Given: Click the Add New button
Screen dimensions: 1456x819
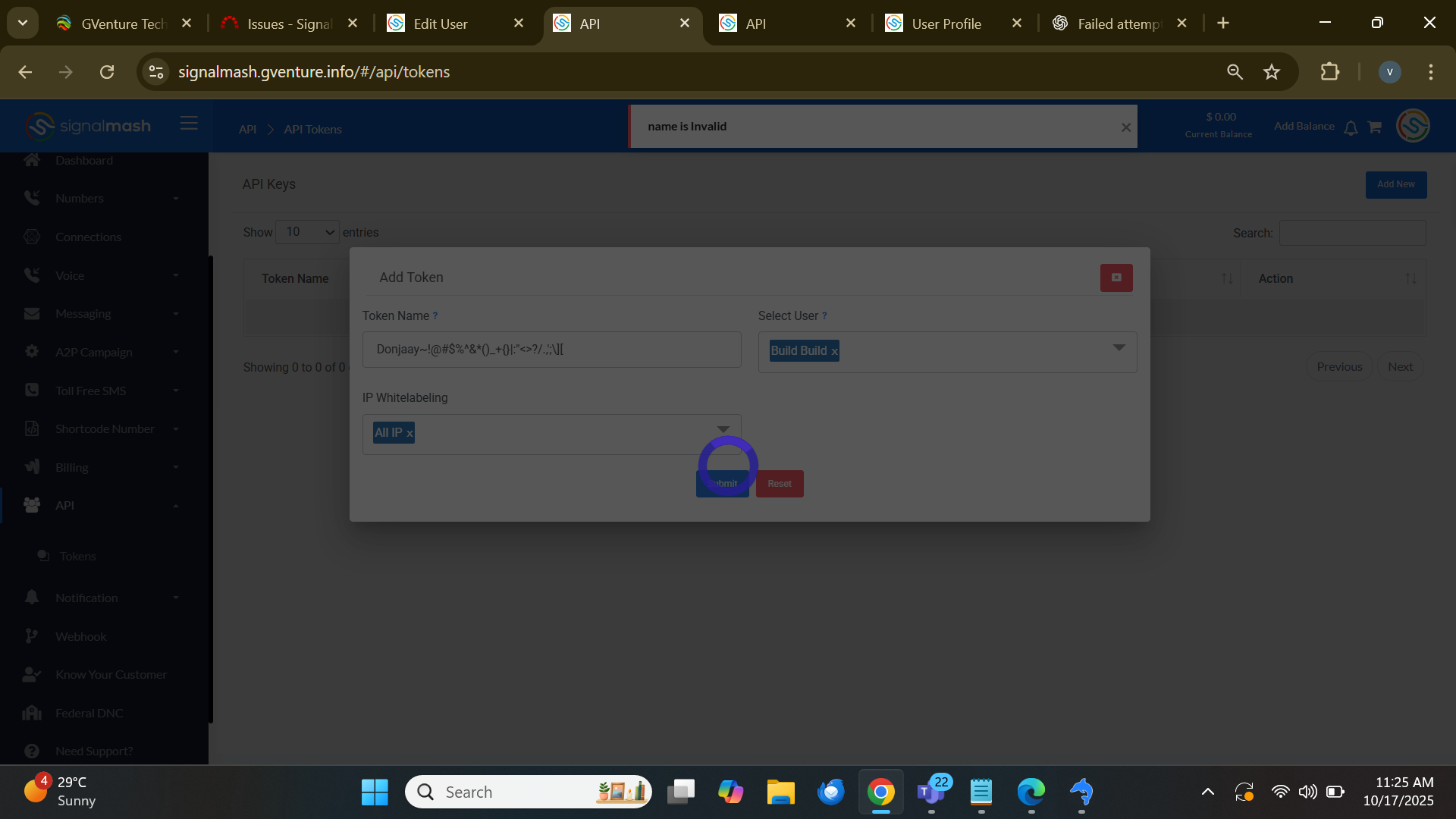Looking at the screenshot, I should point(1395,184).
